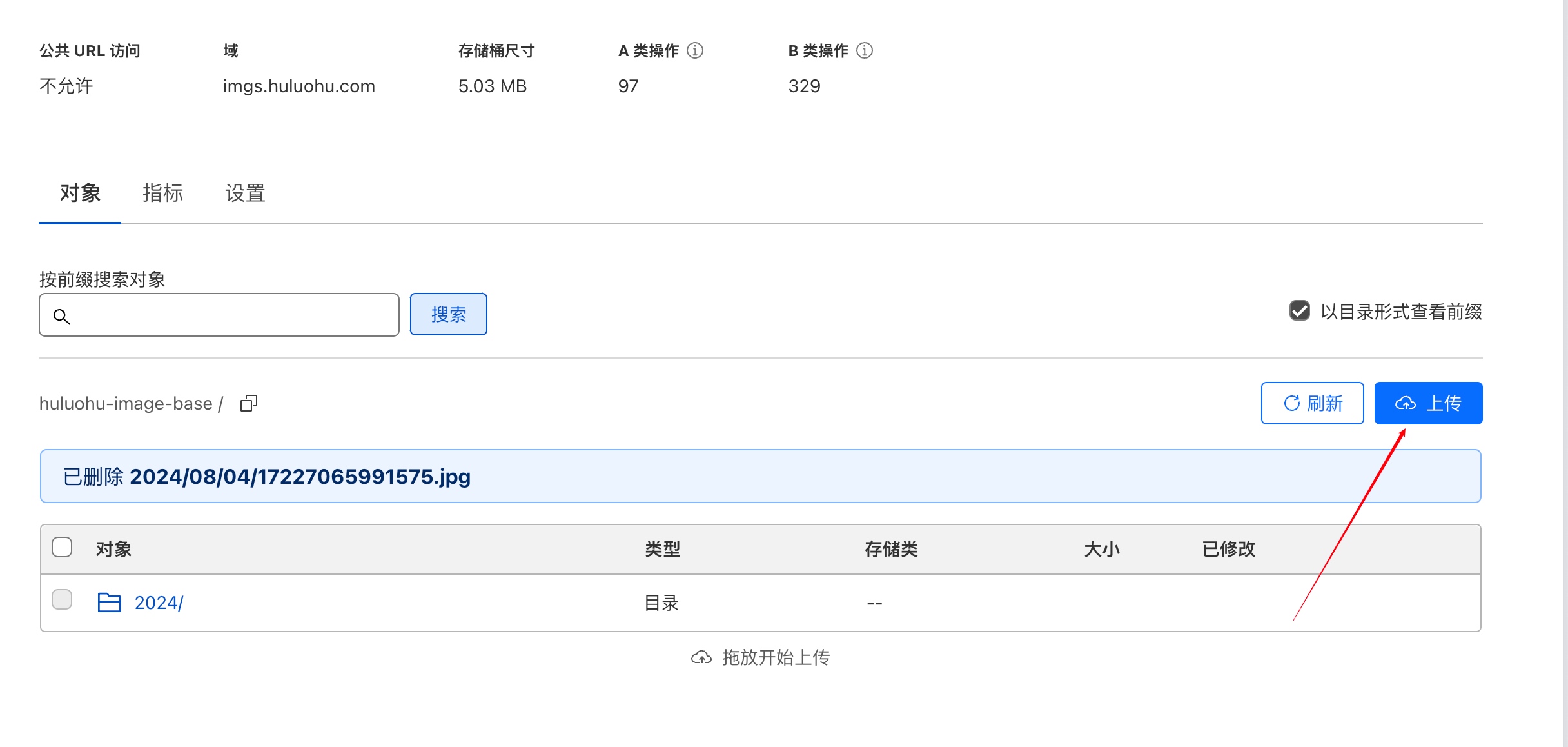The width and height of the screenshot is (1568, 747).
Task: Switch to the 指标 tab
Action: (x=163, y=193)
